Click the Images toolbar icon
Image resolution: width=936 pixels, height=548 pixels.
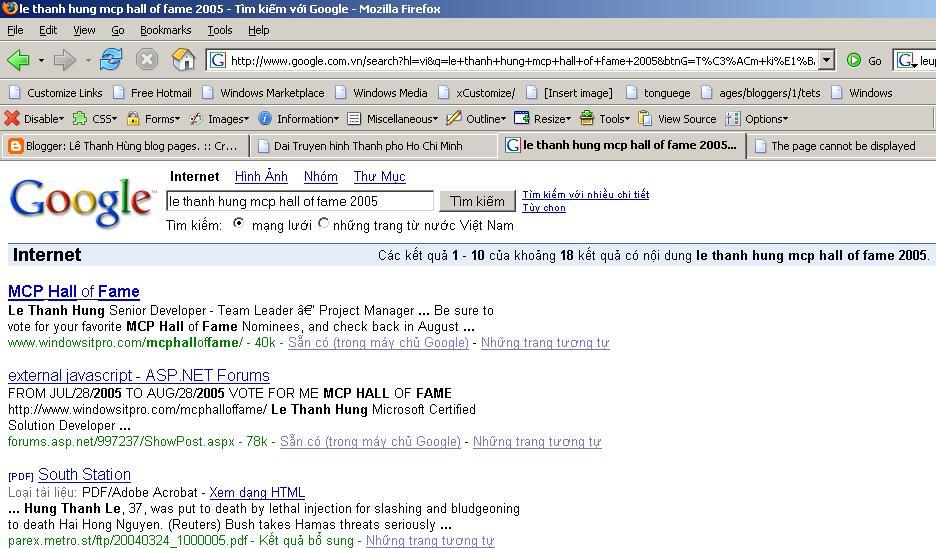(196, 119)
